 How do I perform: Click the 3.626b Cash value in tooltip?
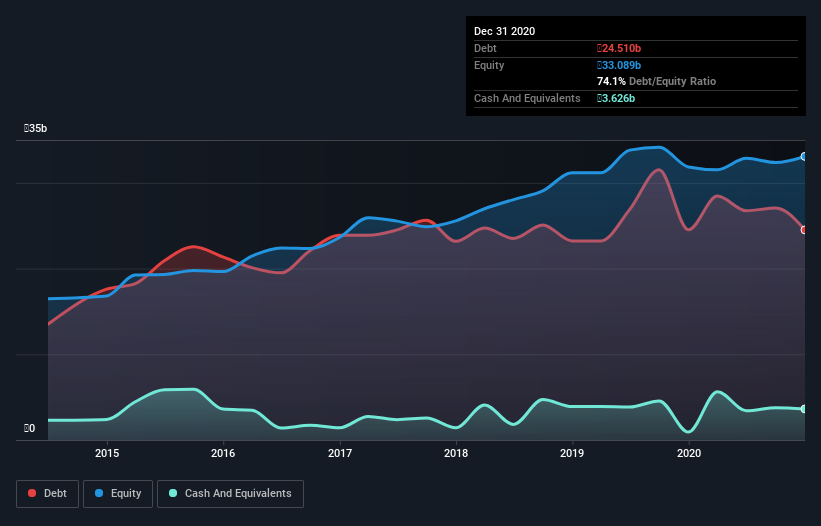point(616,98)
